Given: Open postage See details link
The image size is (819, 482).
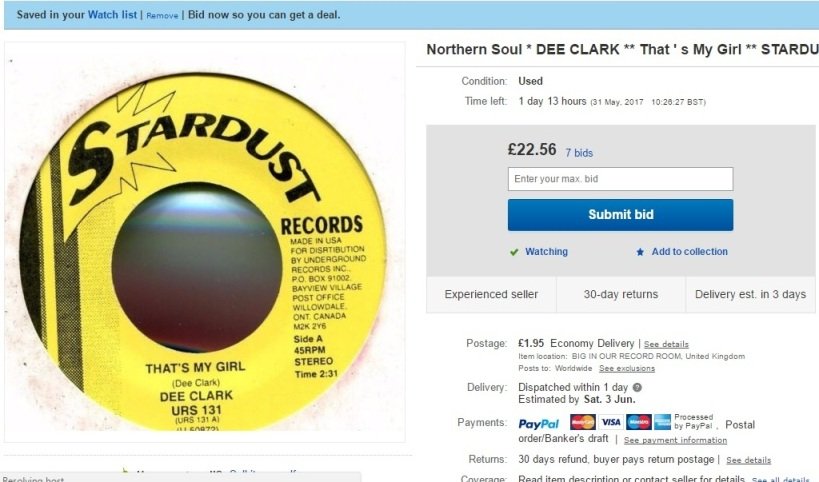Looking at the screenshot, I should 666,344.
